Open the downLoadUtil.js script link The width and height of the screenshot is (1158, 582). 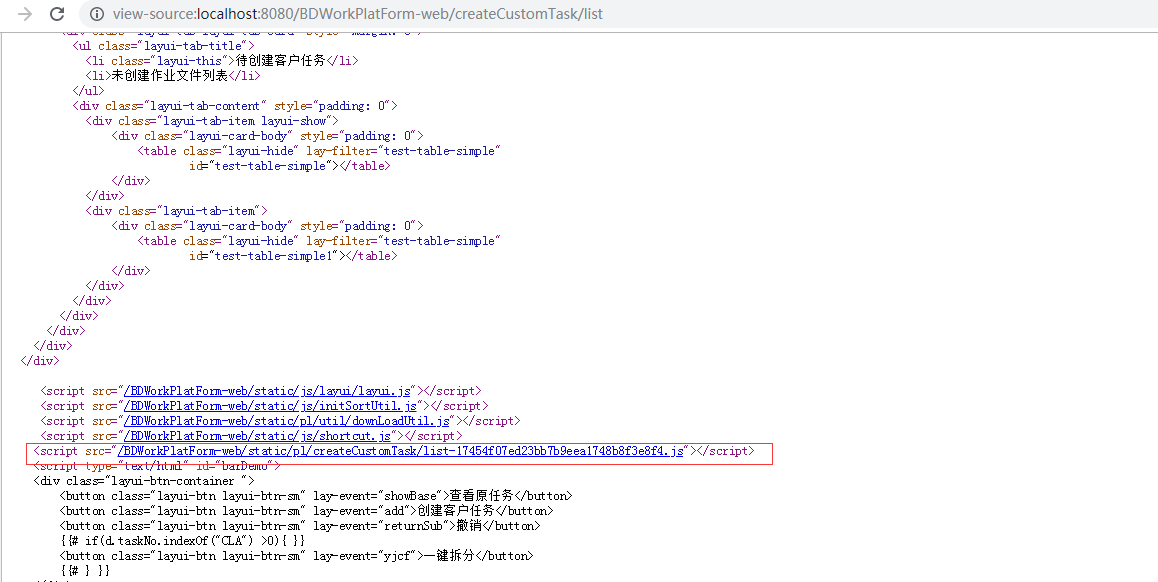pyautogui.click(x=287, y=421)
